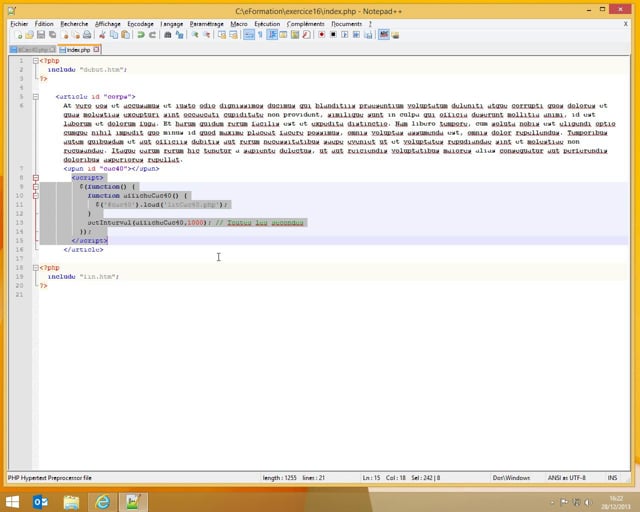
Task: Print the document using the printer icon
Action: [x=87, y=35]
